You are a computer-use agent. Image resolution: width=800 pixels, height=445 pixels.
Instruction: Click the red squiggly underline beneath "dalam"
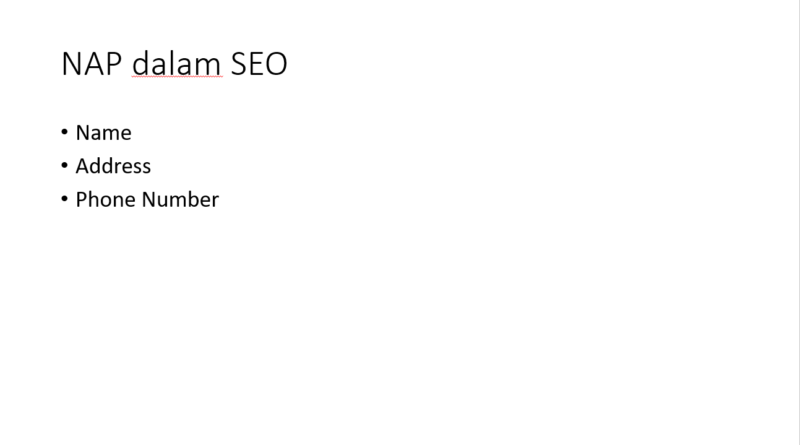point(177,81)
